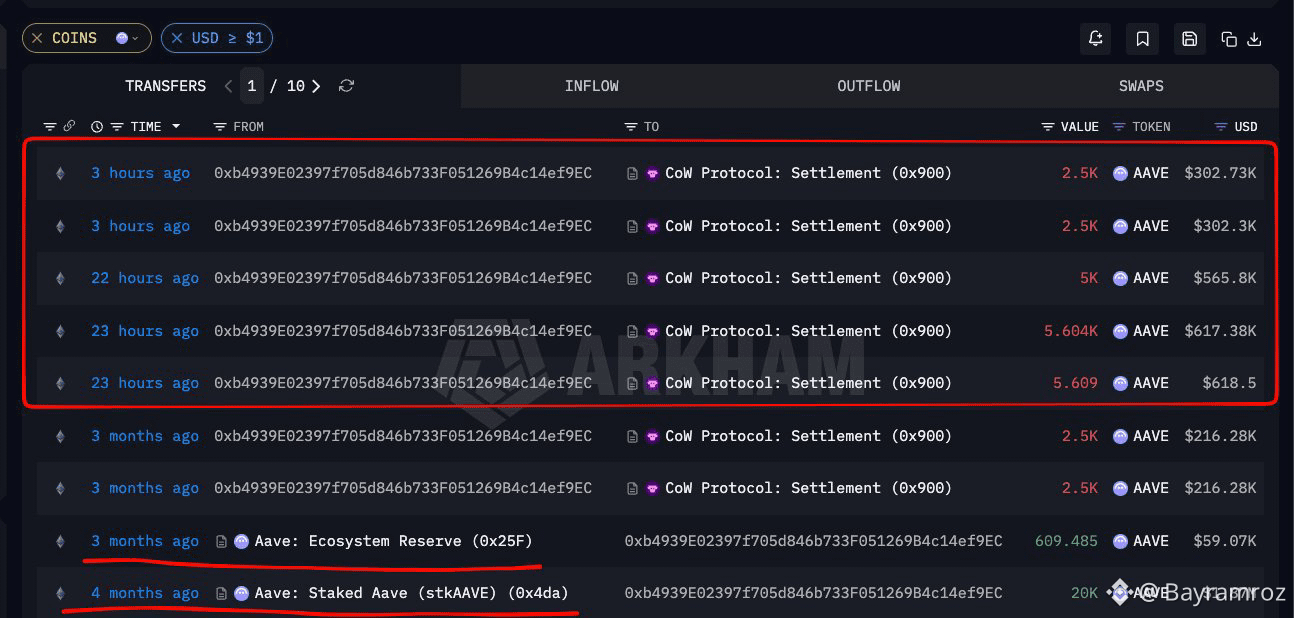Image resolution: width=1294 pixels, height=618 pixels.
Task: Remove the COINS filter chip
Action: pos(37,38)
